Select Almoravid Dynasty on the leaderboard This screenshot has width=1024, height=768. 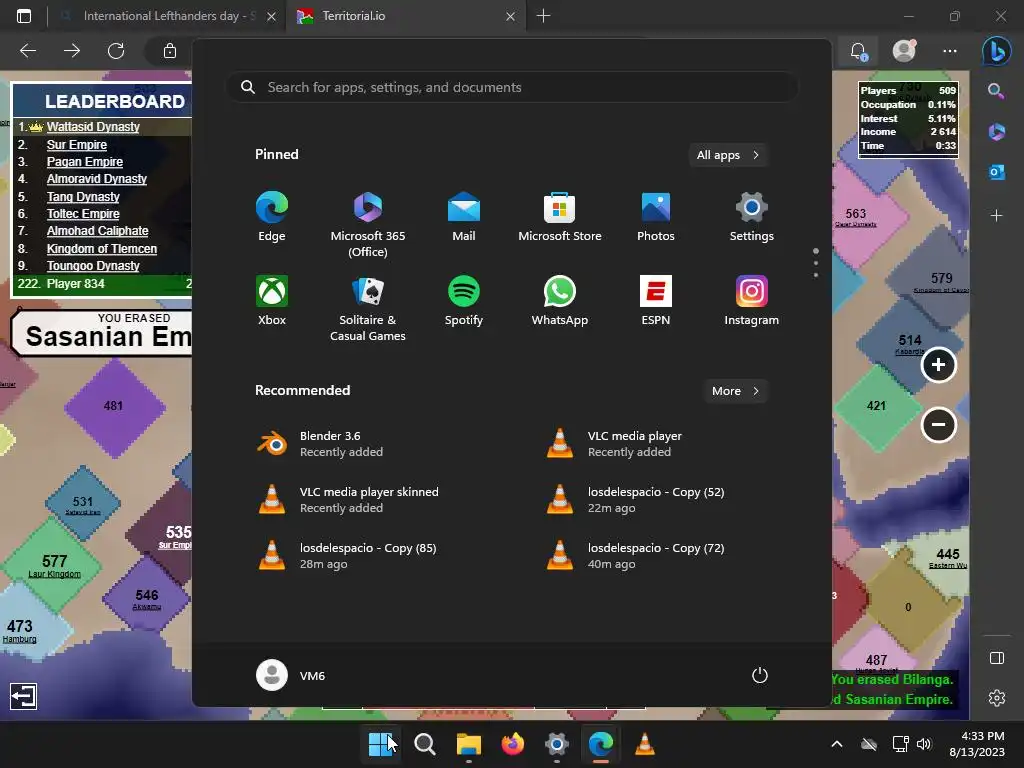pyautogui.click(x=97, y=179)
